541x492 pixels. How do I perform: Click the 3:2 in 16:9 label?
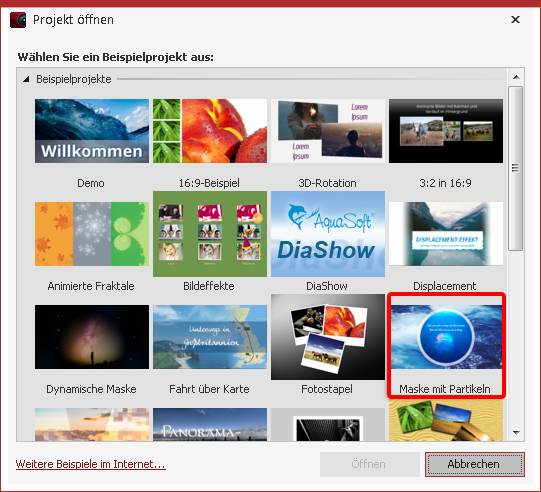coord(445,183)
